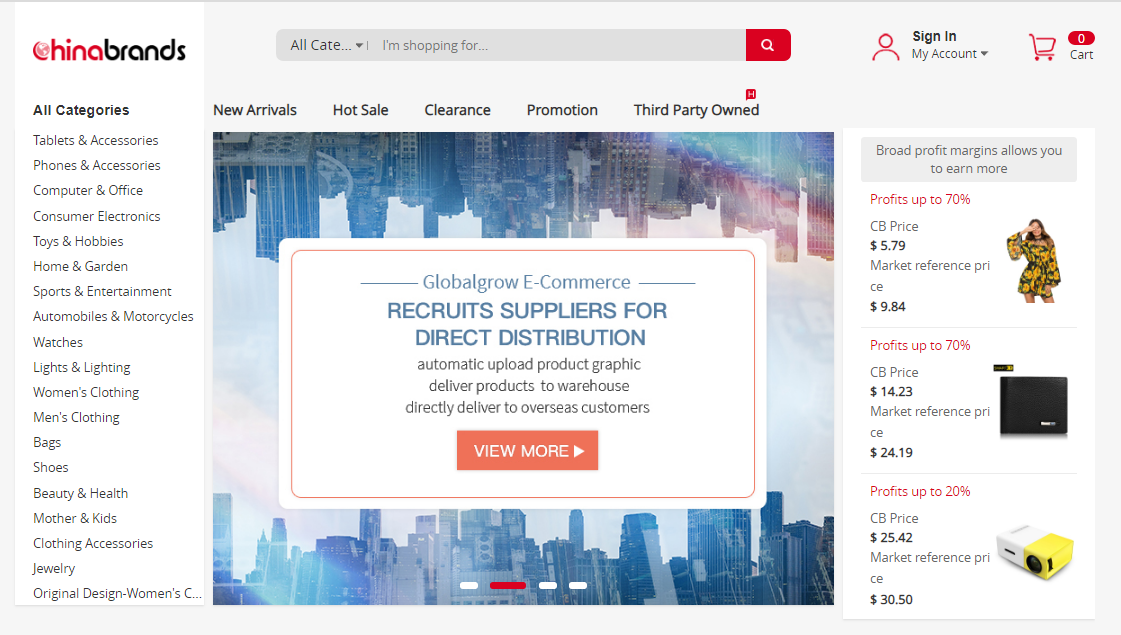Open Toys & Hobbies category
1121x635 pixels.
pos(78,241)
